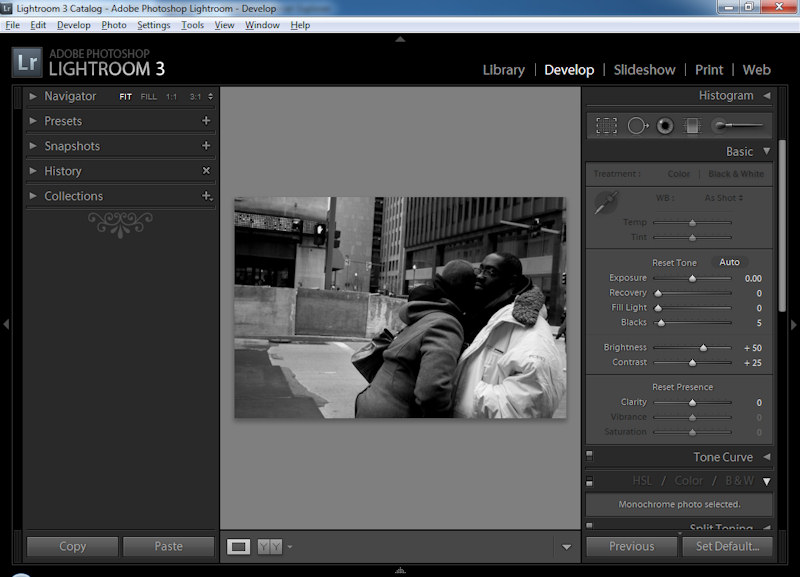Viewport: 800px width, 577px height.
Task: Expand the Collections panel
Action: (33, 196)
